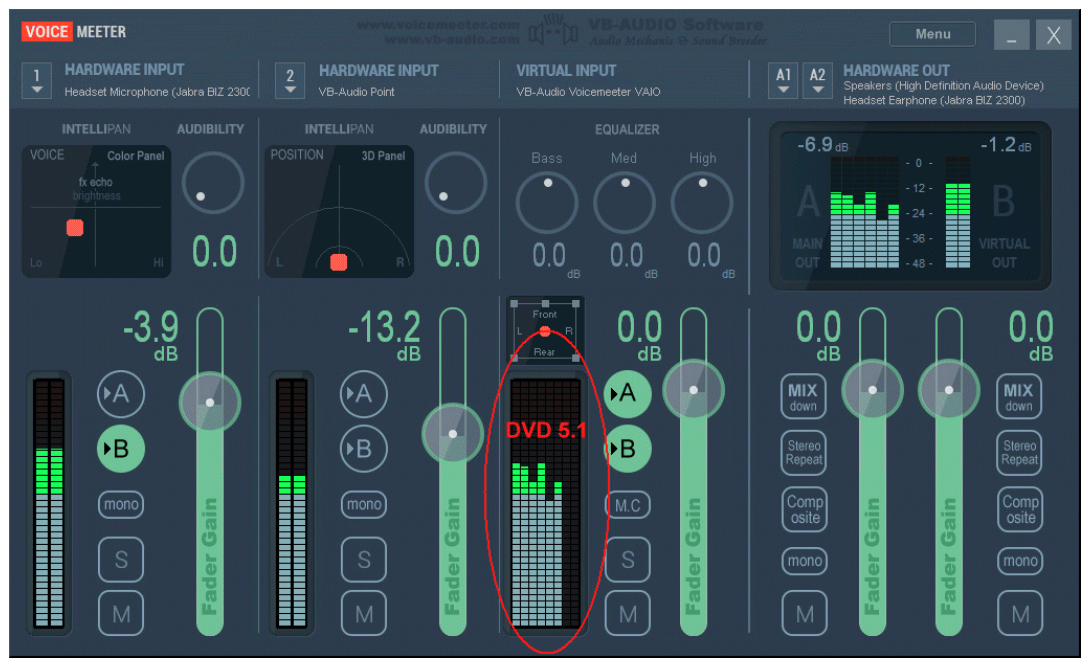Select Stereo Repeat mode on bus B
The image size is (1088, 666).
coord(1019,453)
